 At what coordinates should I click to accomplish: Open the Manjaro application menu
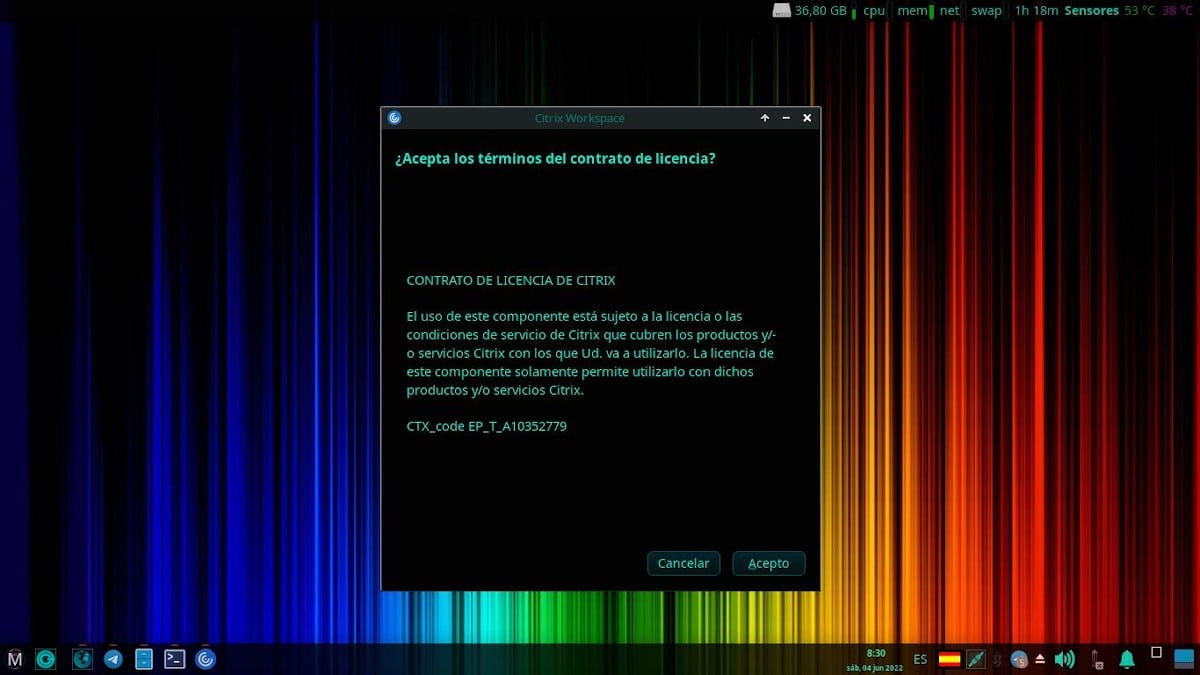pos(14,658)
